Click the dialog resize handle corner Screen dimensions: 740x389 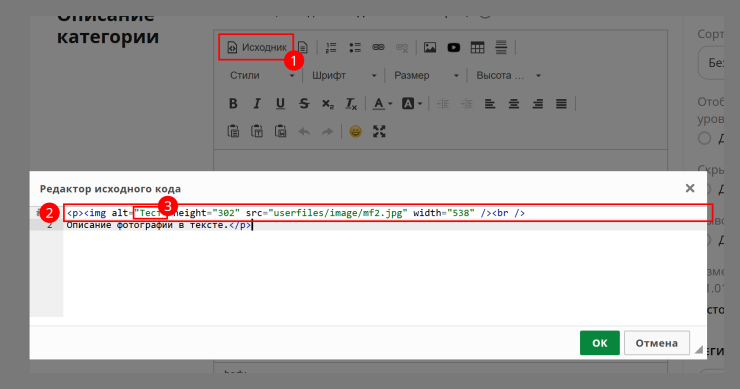[x=699, y=349]
